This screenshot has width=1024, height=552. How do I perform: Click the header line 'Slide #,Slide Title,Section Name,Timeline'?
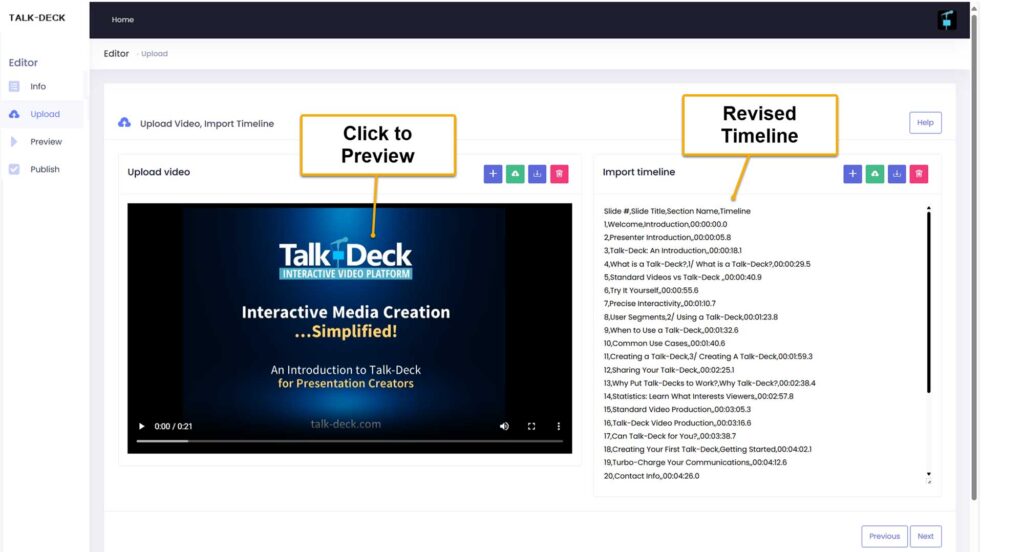(x=677, y=211)
